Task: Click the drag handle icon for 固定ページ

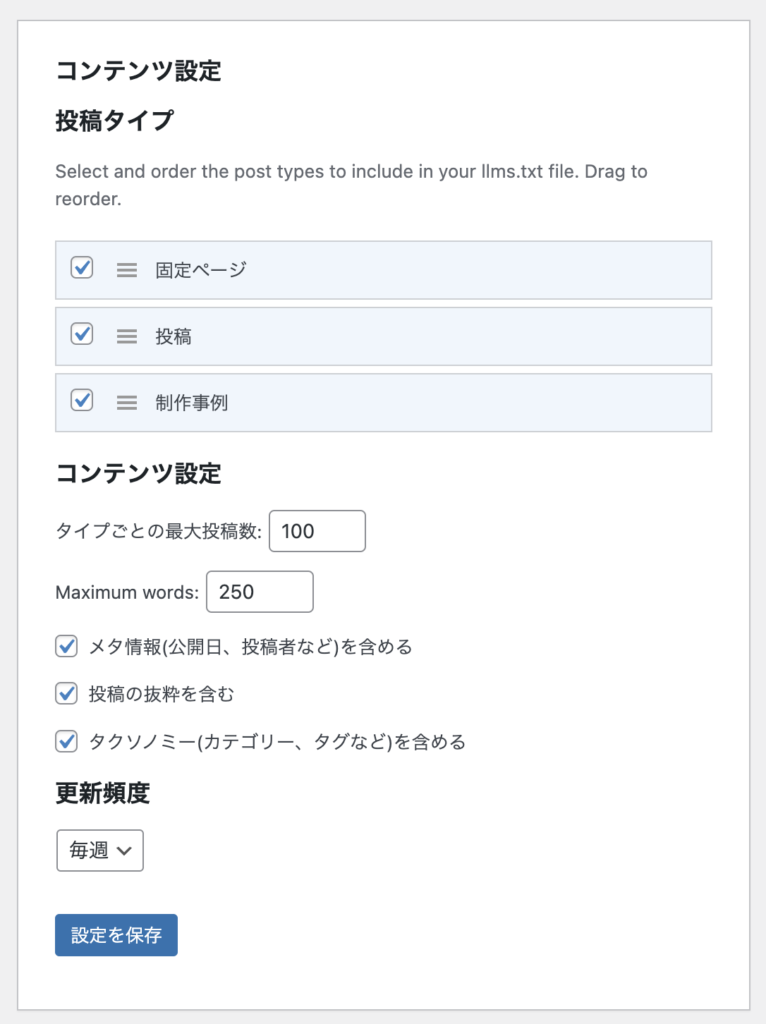Action: (x=127, y=270)
